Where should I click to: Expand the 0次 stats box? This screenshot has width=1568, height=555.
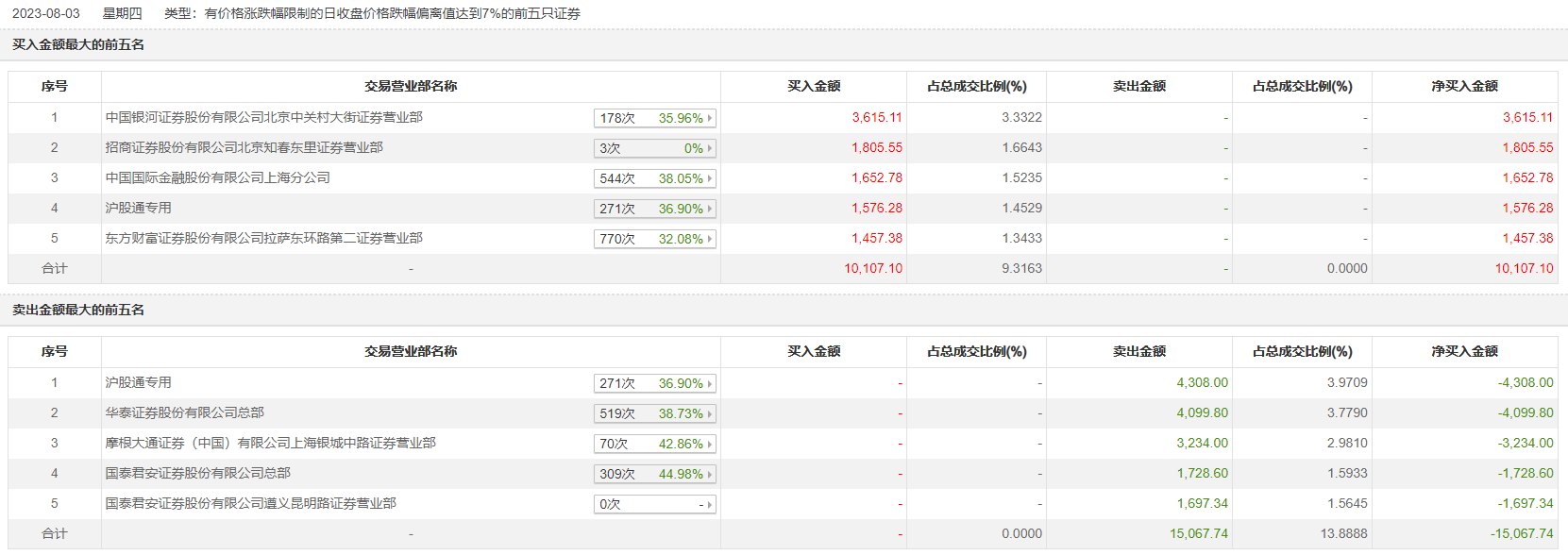[x=655, y=504]
